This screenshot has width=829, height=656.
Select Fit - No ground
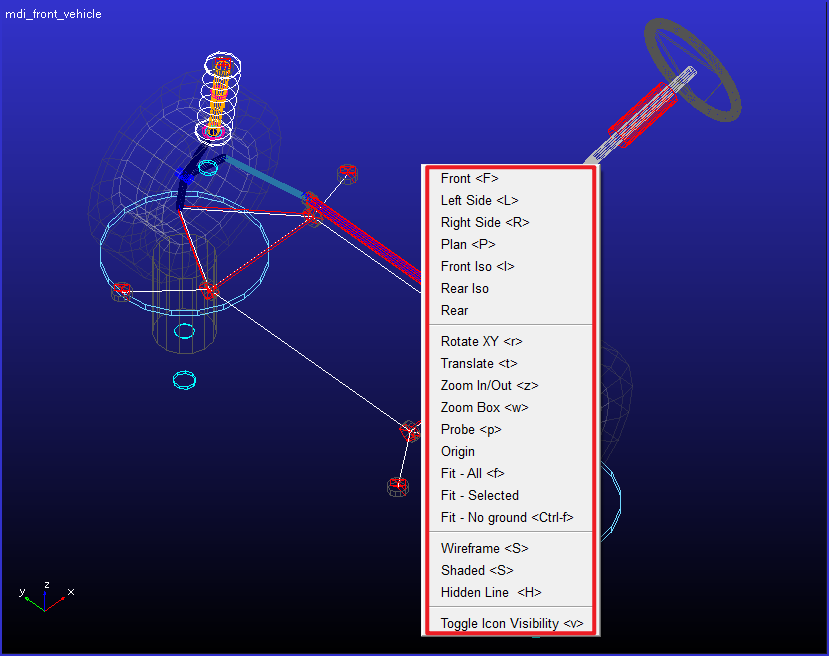tap(511, 518)
